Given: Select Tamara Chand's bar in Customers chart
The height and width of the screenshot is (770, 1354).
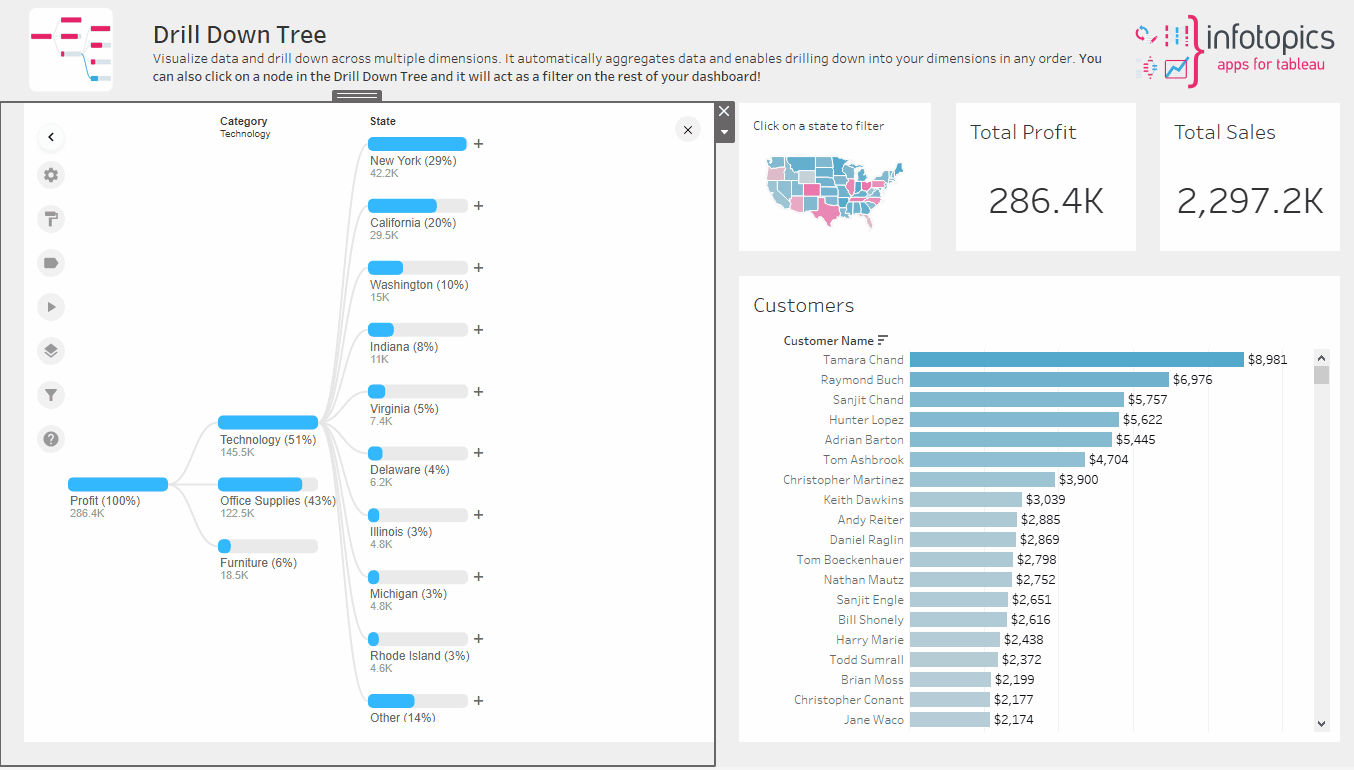Looking at the screenshot, I should pyautogui.click(x=1076, y=360).
